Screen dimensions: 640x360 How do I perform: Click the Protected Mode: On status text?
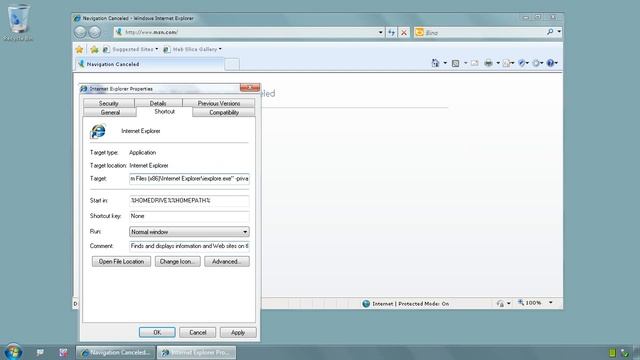click(424, 304)
